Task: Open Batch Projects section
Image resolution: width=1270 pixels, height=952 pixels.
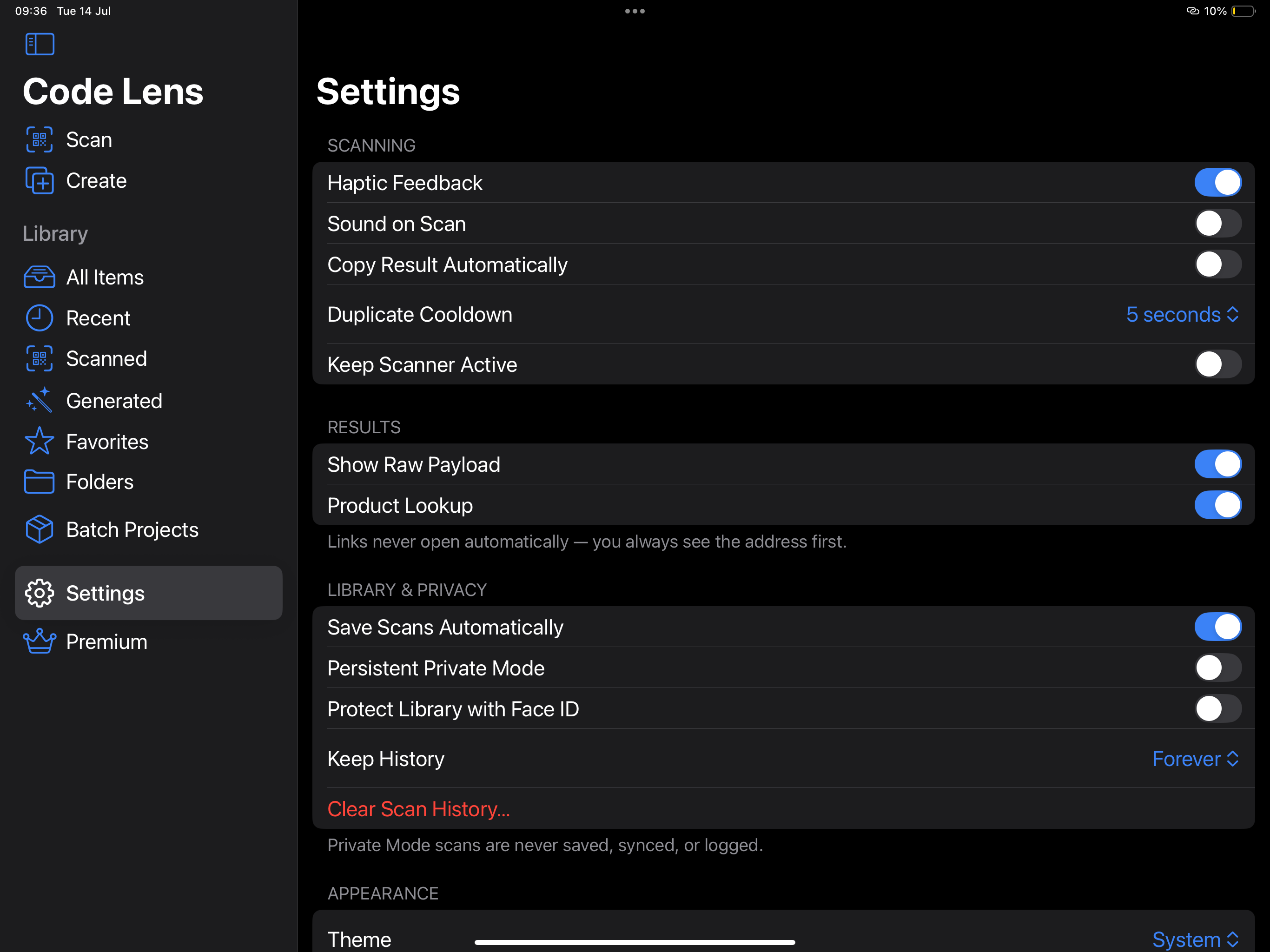Action: pos(149,529)
